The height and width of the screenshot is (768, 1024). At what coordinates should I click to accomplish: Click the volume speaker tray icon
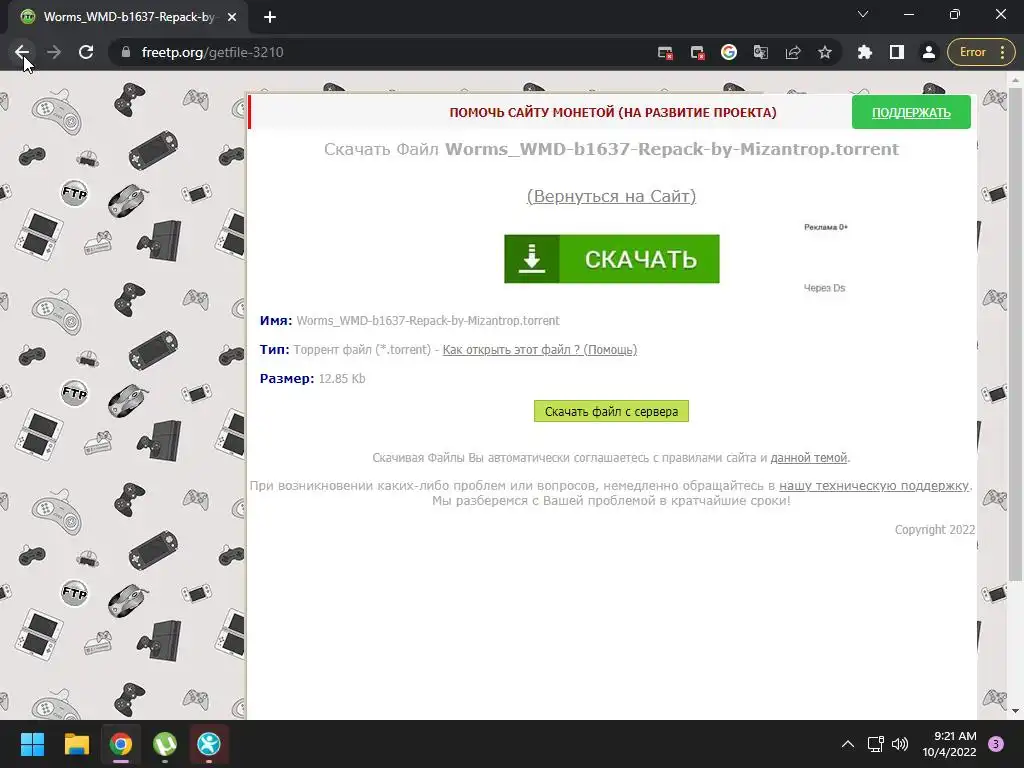tap(900, 744)
